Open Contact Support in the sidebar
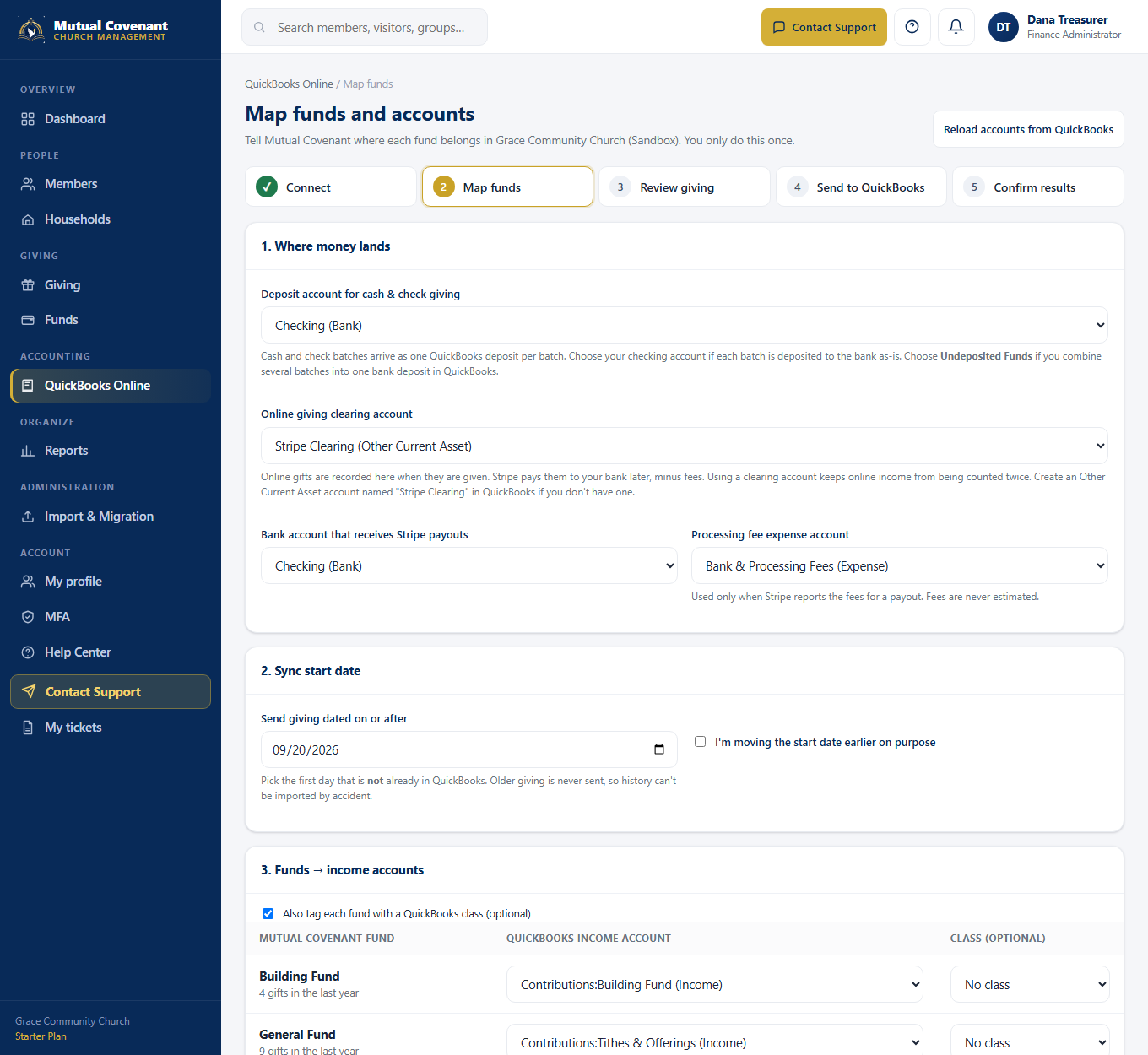Screen dimensions: 1148x1055 [x=111, y=692]
